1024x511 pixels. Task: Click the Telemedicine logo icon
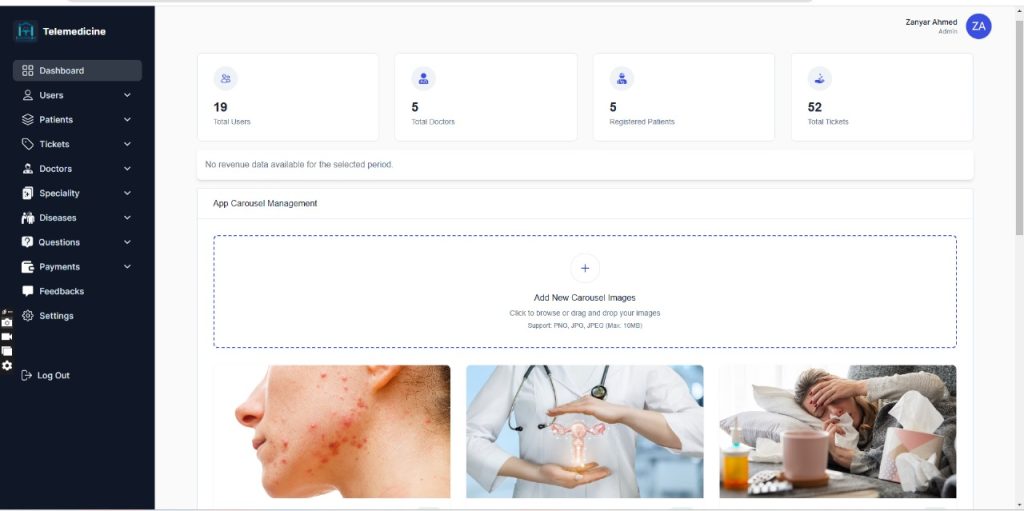pos(25,31)
